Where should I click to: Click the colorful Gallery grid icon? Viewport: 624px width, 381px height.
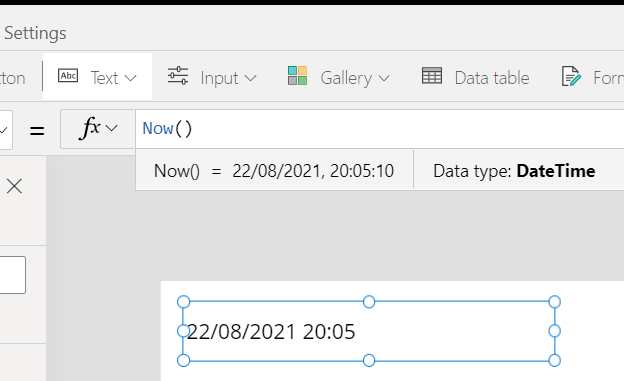297,76
